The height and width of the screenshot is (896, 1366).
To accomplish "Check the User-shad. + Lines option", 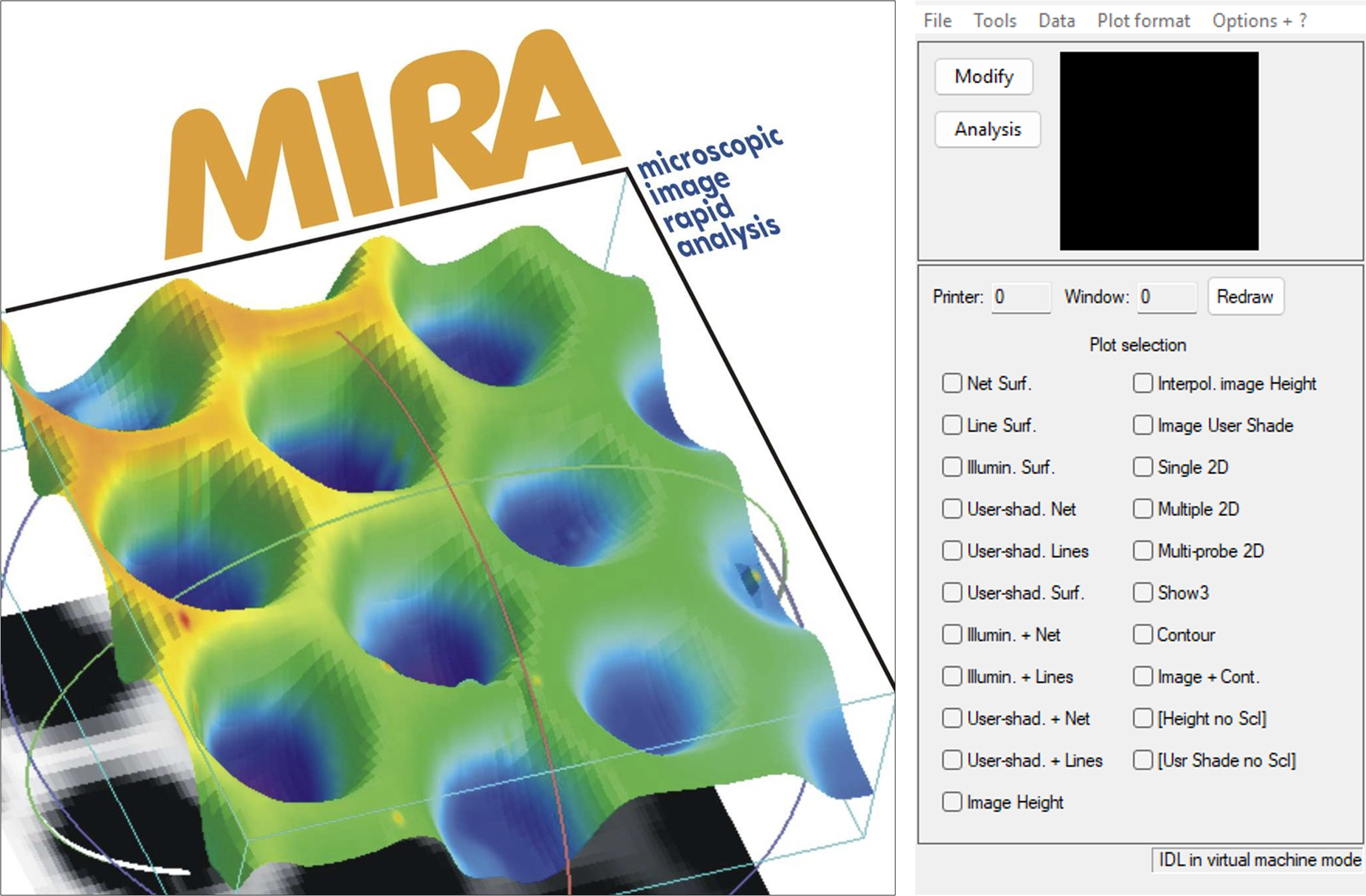I will point(952,761).
